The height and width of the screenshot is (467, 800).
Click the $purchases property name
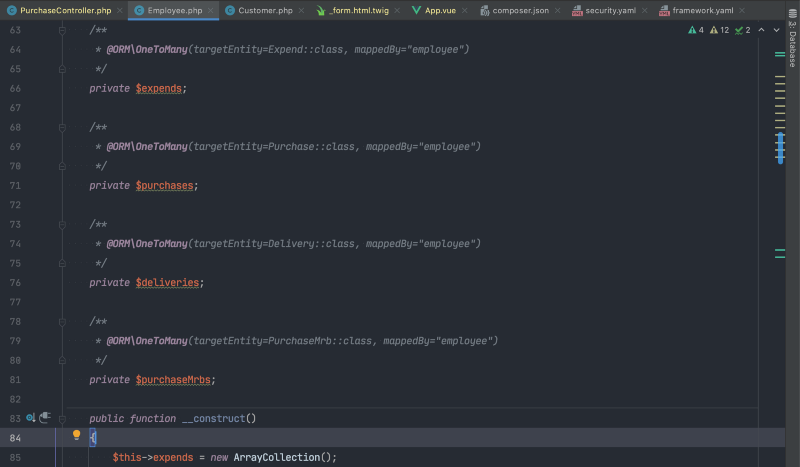[164, 185]
